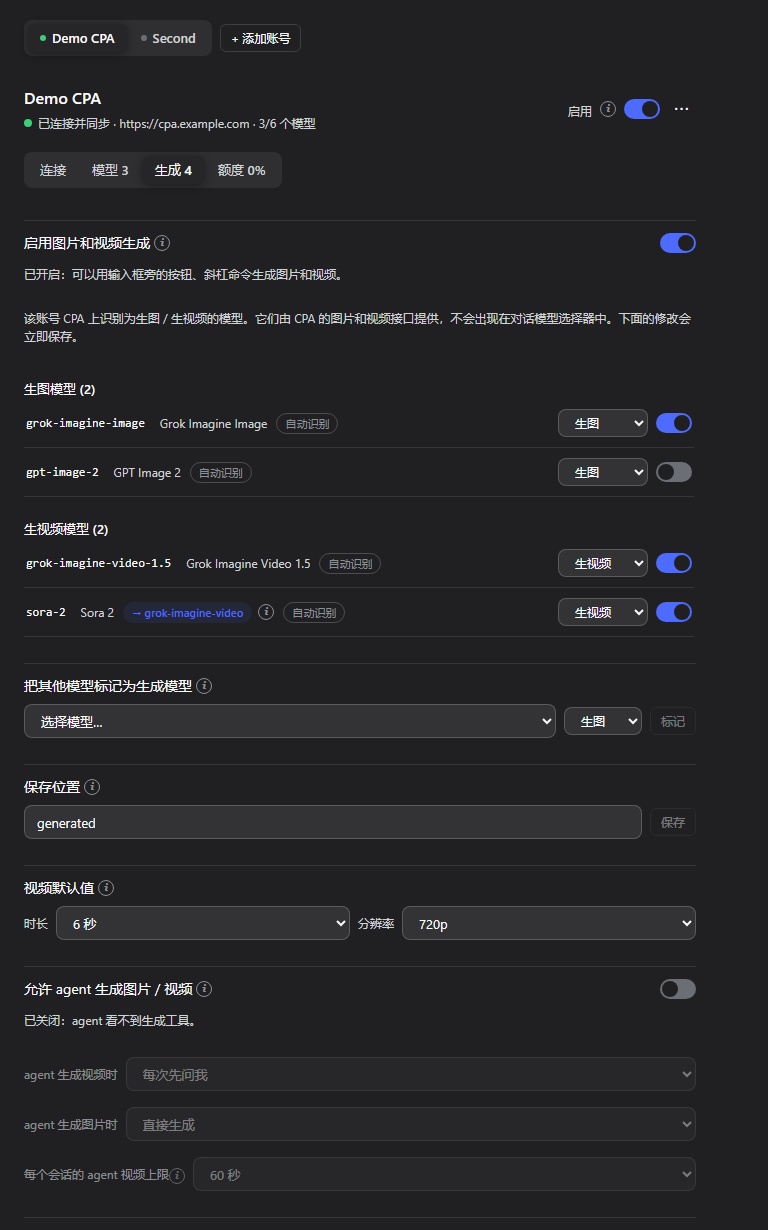Image resolution: width=768 pixels, height=1230 pixels.
Task: Open the 选择模型... dropdown
Action: (x=290, y=721)
